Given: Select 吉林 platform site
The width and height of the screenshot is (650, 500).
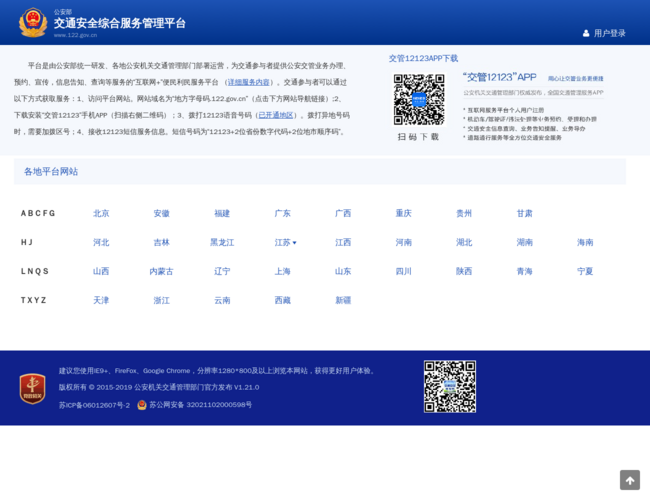Looking at the screenshot, I should (x=161, y=242).
